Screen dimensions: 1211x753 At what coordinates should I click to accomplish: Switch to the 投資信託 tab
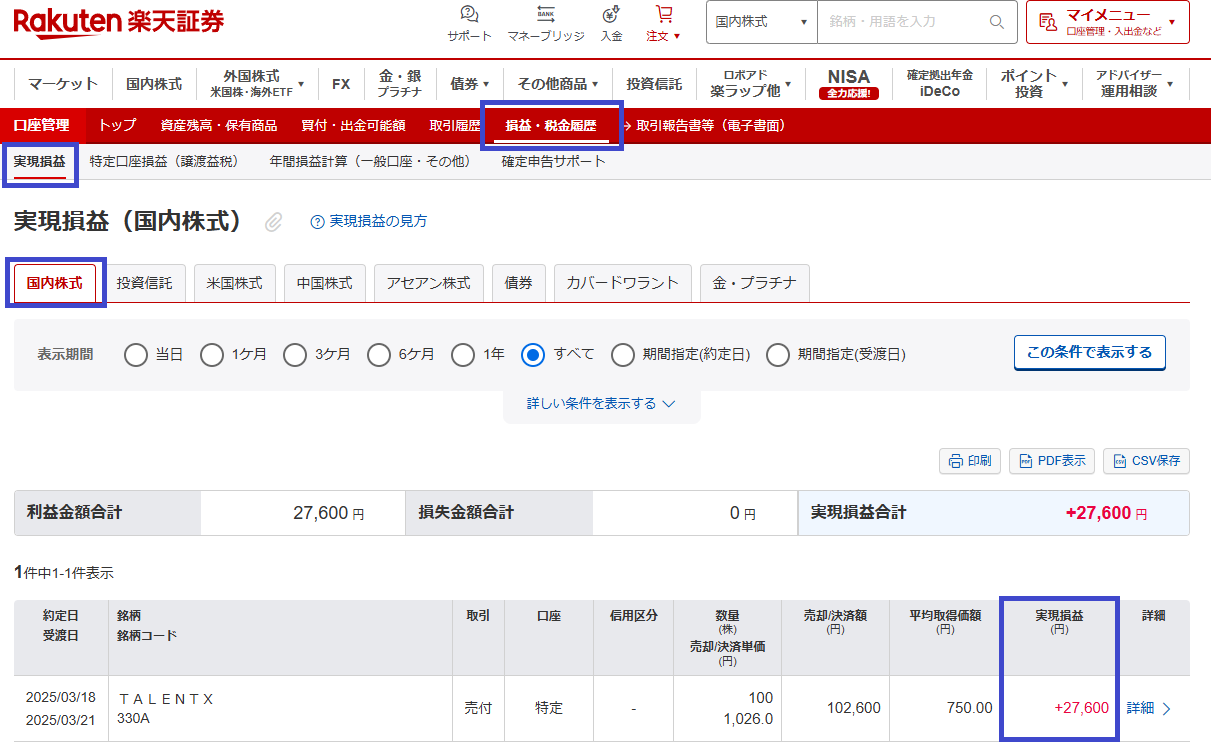coord(144,283)
